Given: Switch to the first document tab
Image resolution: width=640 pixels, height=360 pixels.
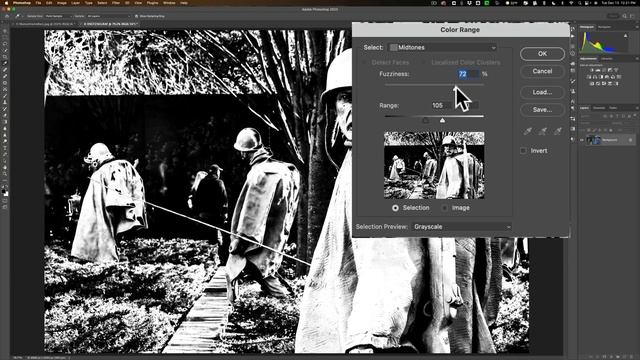Looking at the screenshot, I should (x=45, y=24).
